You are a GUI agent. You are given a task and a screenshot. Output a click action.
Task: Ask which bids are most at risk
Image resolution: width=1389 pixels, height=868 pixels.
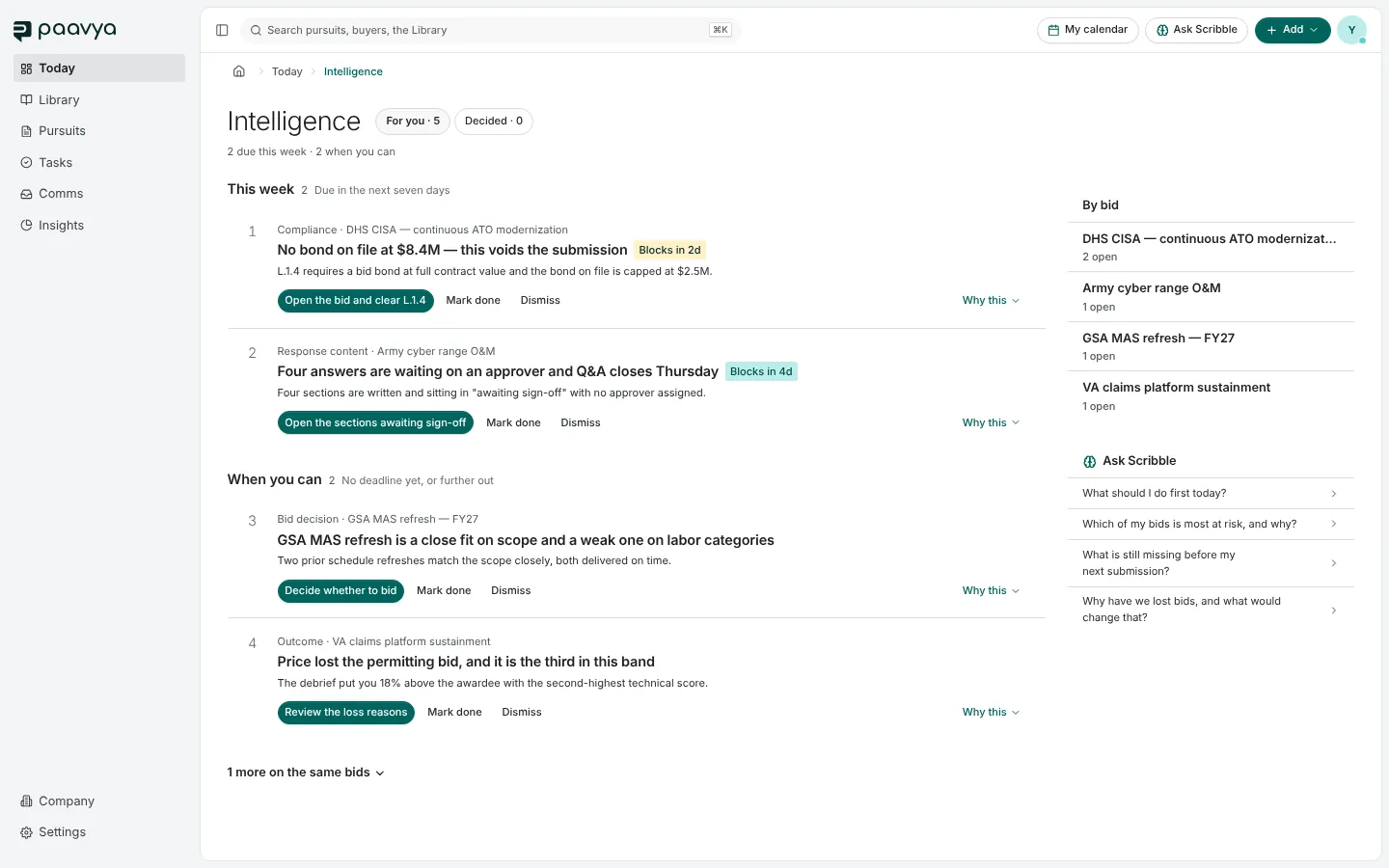click(x=1211, y=525)
